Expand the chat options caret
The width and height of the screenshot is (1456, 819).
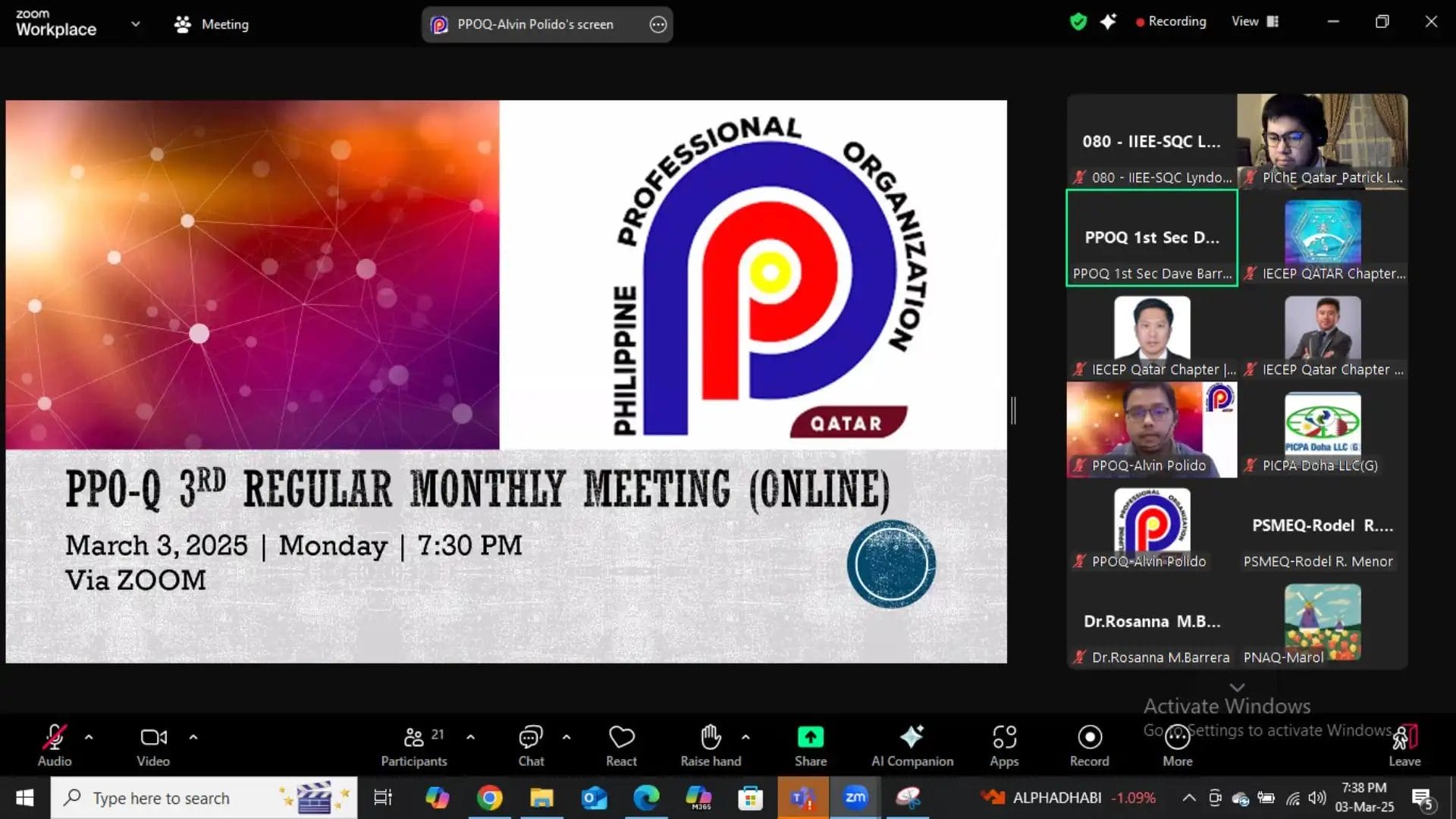pyautogui.click(x=566, y=736)
